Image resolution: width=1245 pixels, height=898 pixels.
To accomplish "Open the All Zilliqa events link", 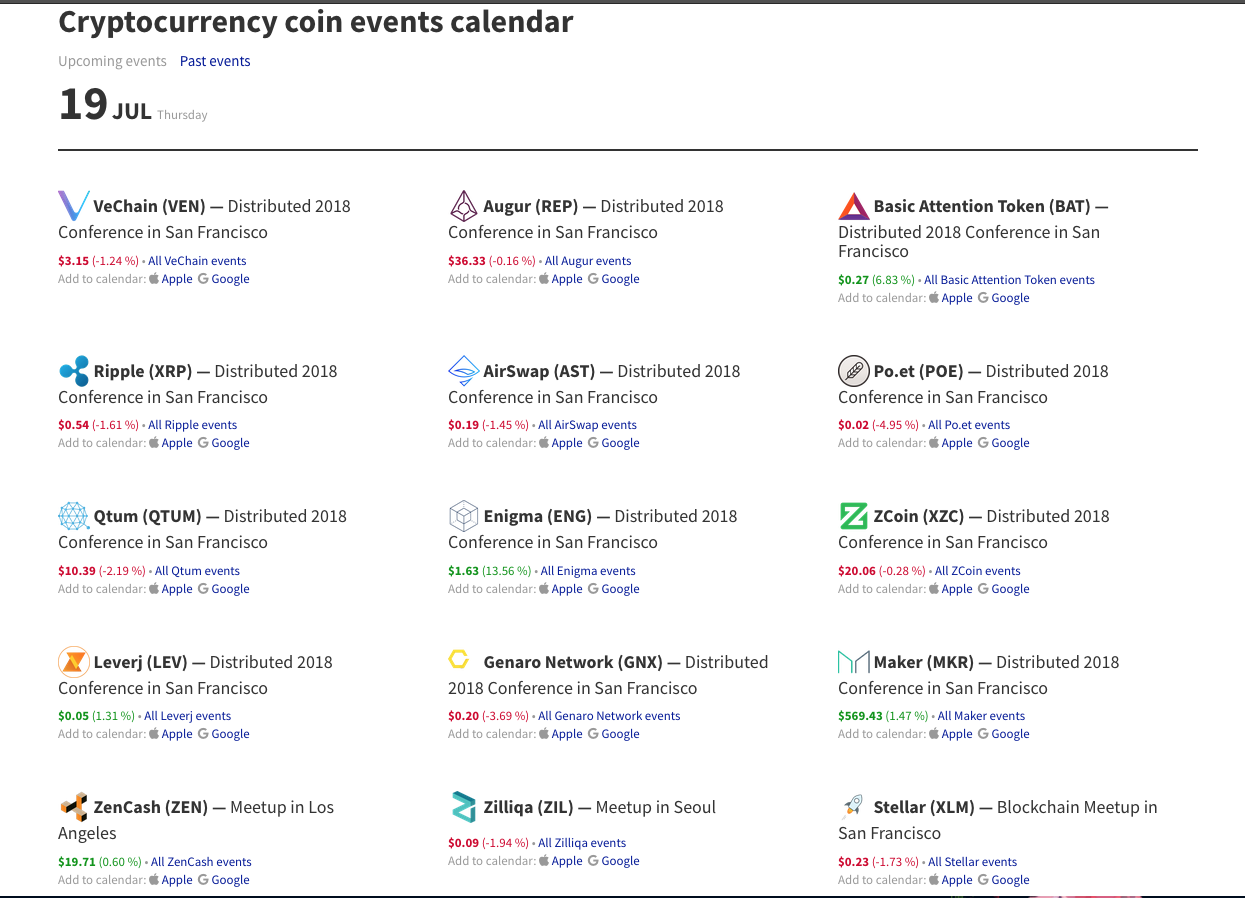I will (x=582, y=843).
